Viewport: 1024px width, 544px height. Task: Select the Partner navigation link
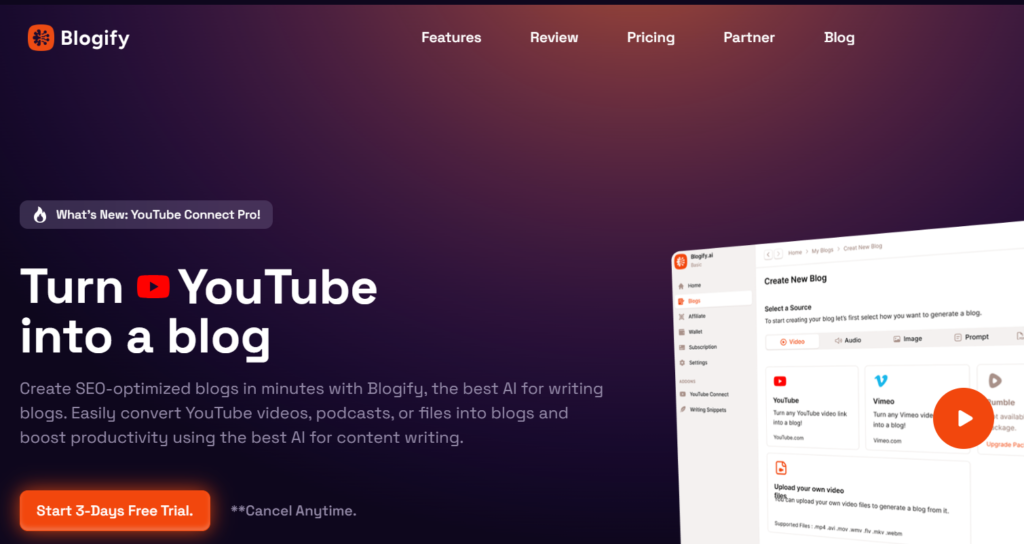[749, 38]
